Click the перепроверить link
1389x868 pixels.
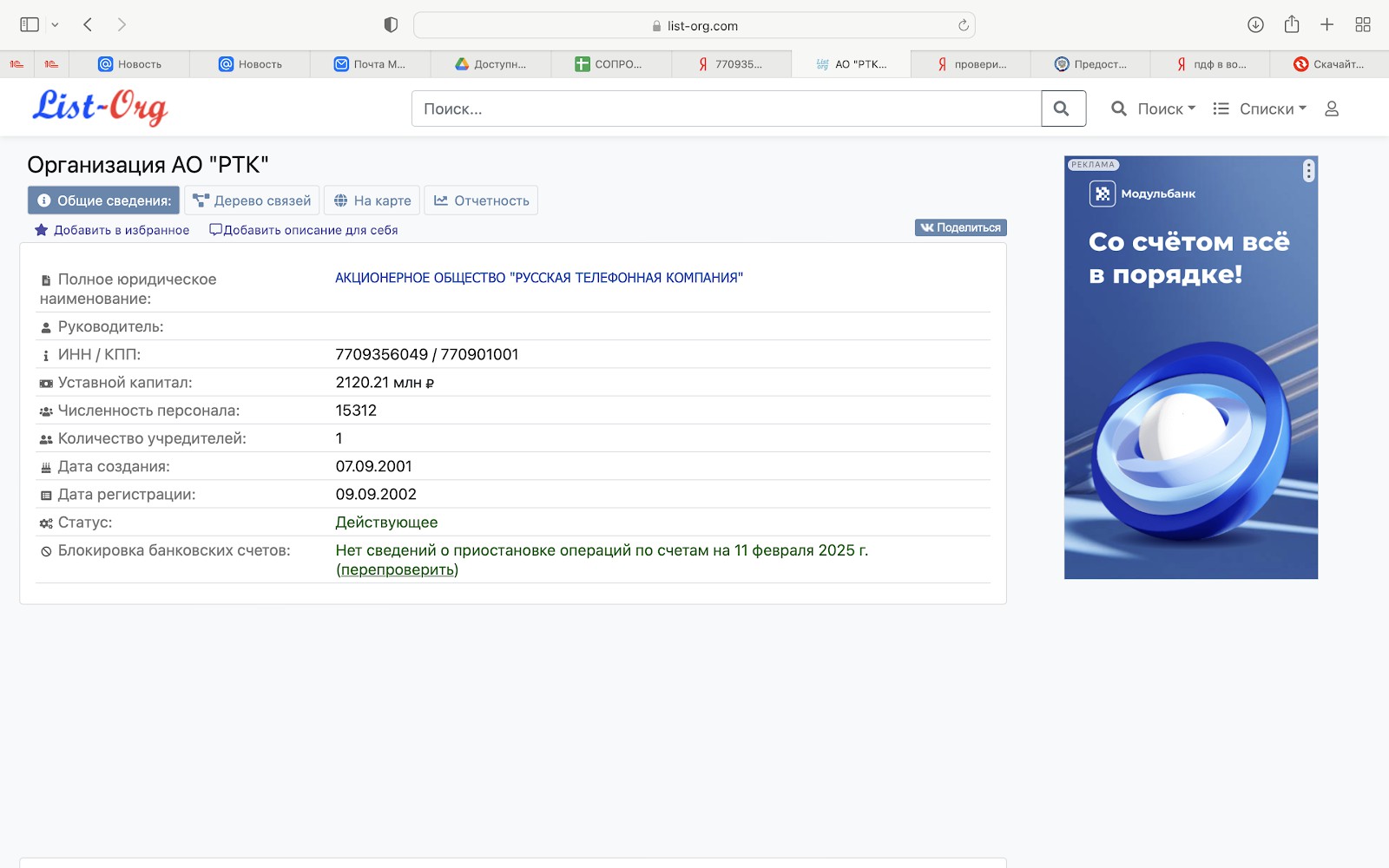pyautogui.click(x=396, y=569)
